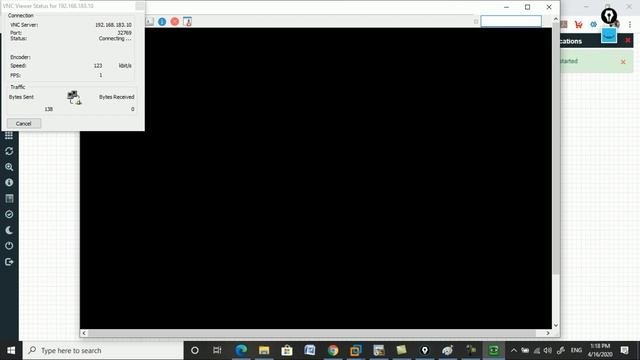Click the logout exit icon in left sidebar
The width and height of the screenshot is (640, 360).
(9, 262)
